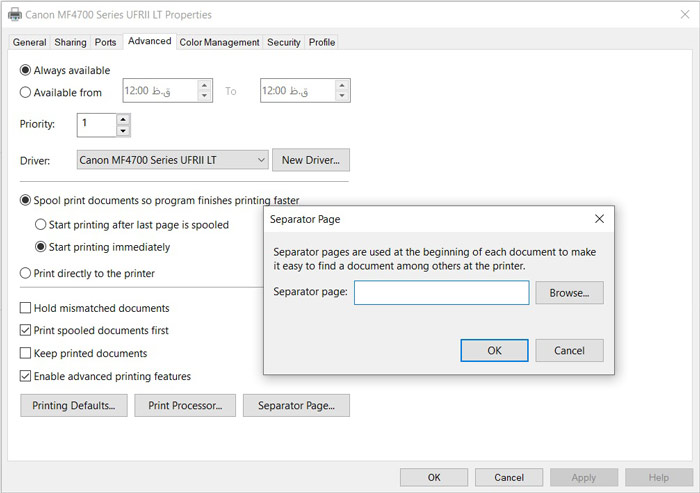
Task: Click the Separator page text field
Action: click(x=442, y=292)
